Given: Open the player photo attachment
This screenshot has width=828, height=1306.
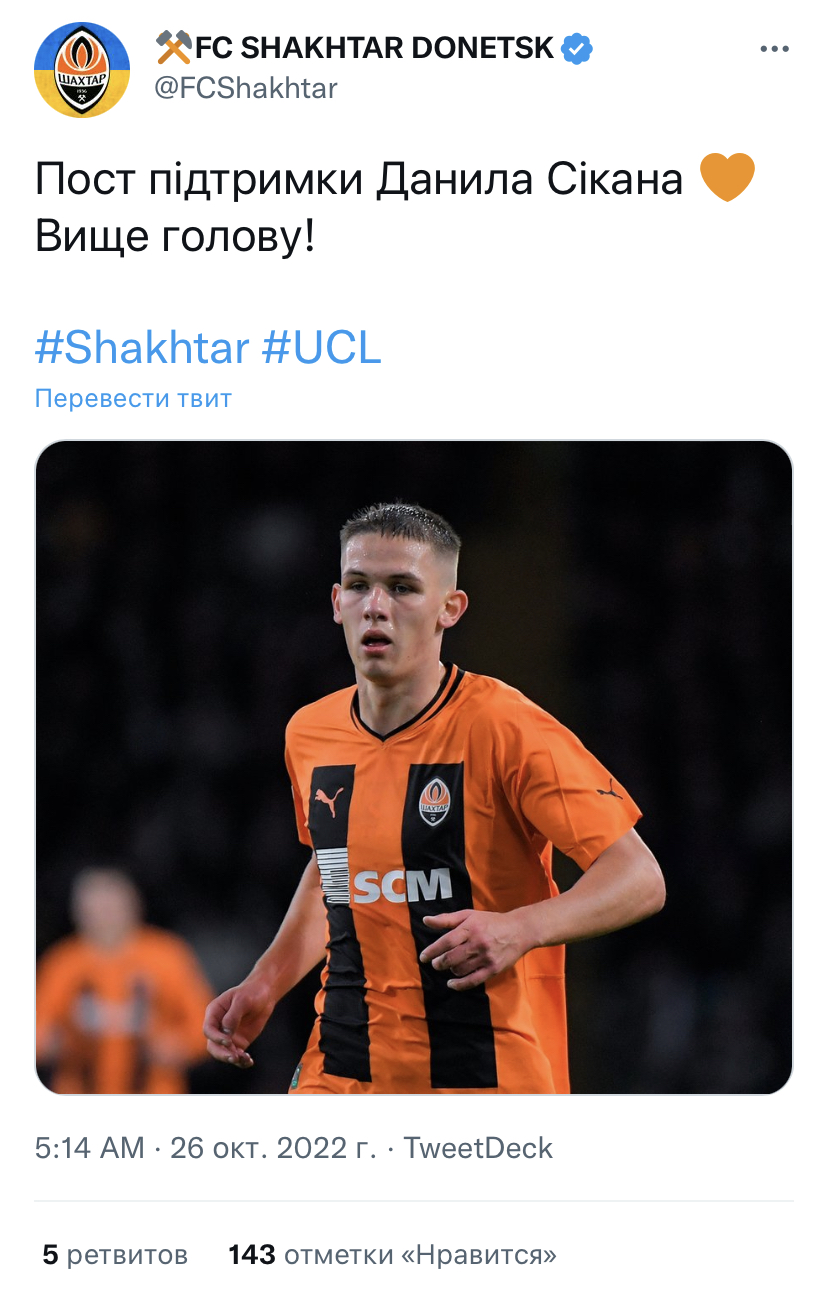Looking at the screenshot, I should [x=414, y=767].
